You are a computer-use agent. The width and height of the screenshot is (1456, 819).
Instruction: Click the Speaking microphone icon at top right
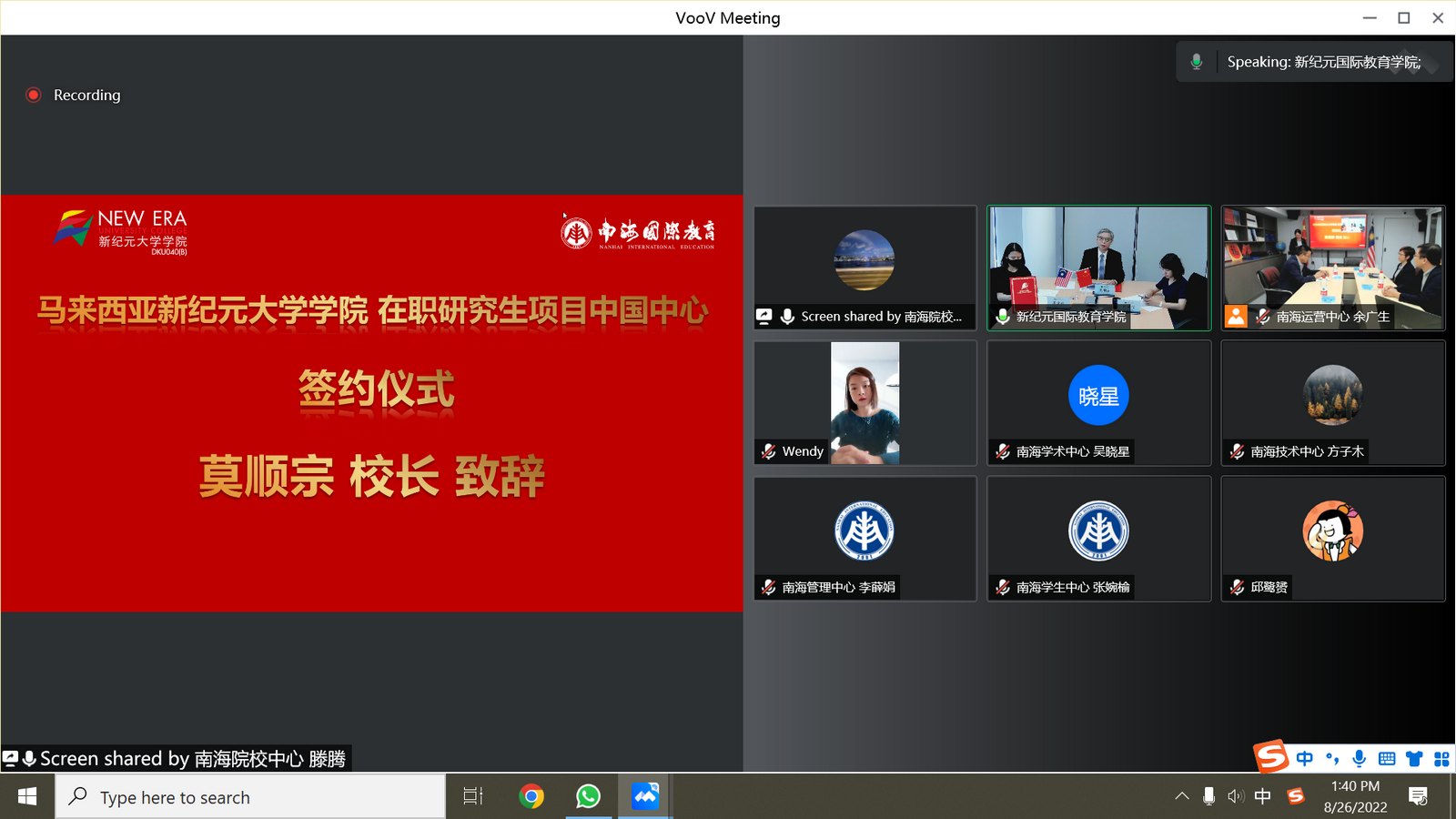1197,62
